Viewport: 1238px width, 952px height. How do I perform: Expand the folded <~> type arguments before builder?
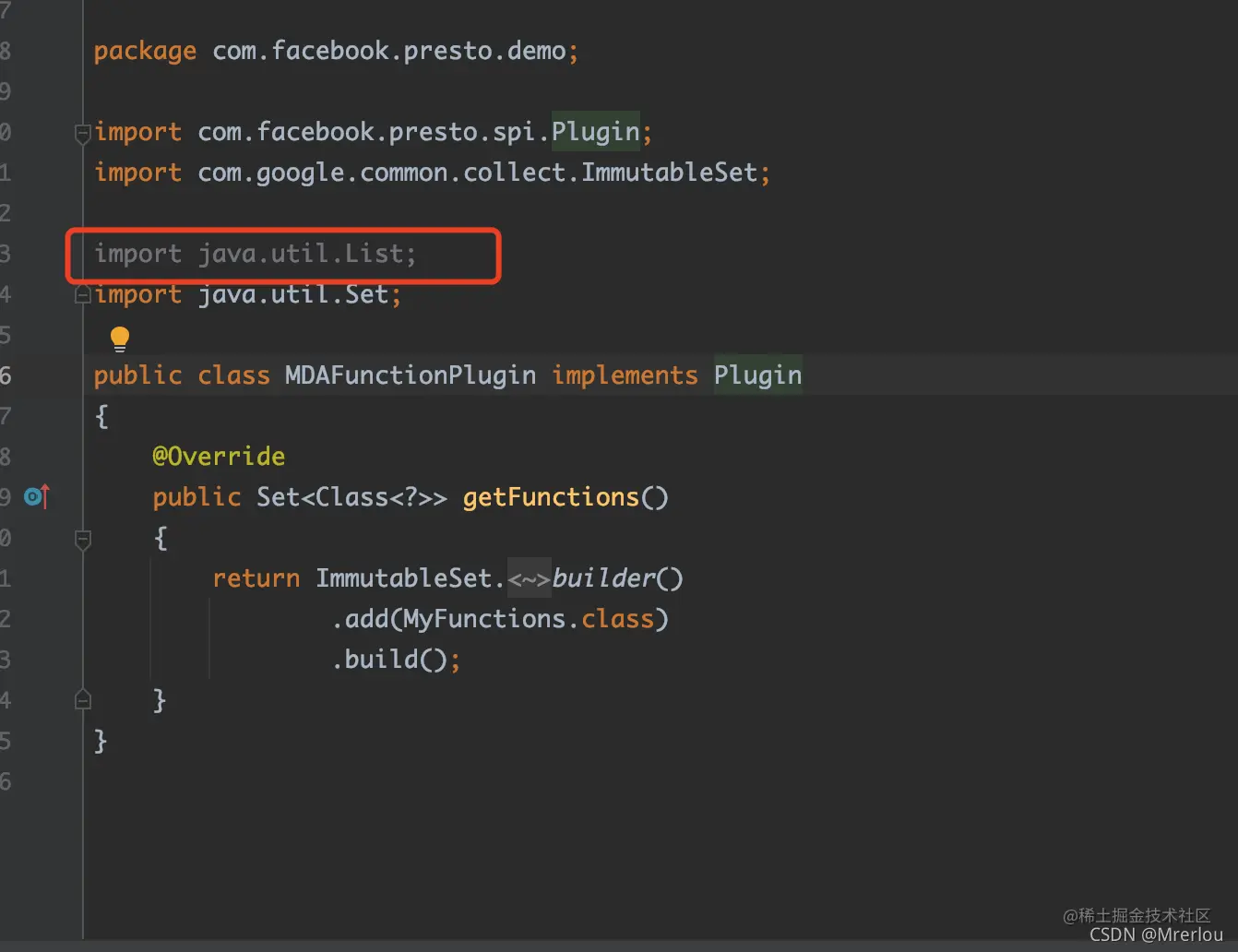[x=529, y=579]
